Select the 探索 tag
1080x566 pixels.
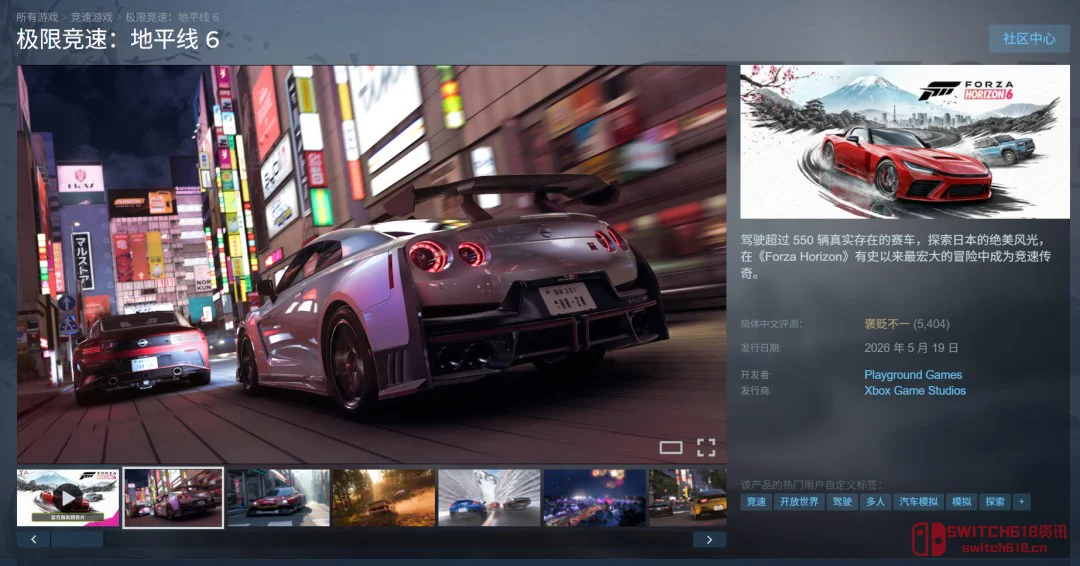tap(994, 502)
